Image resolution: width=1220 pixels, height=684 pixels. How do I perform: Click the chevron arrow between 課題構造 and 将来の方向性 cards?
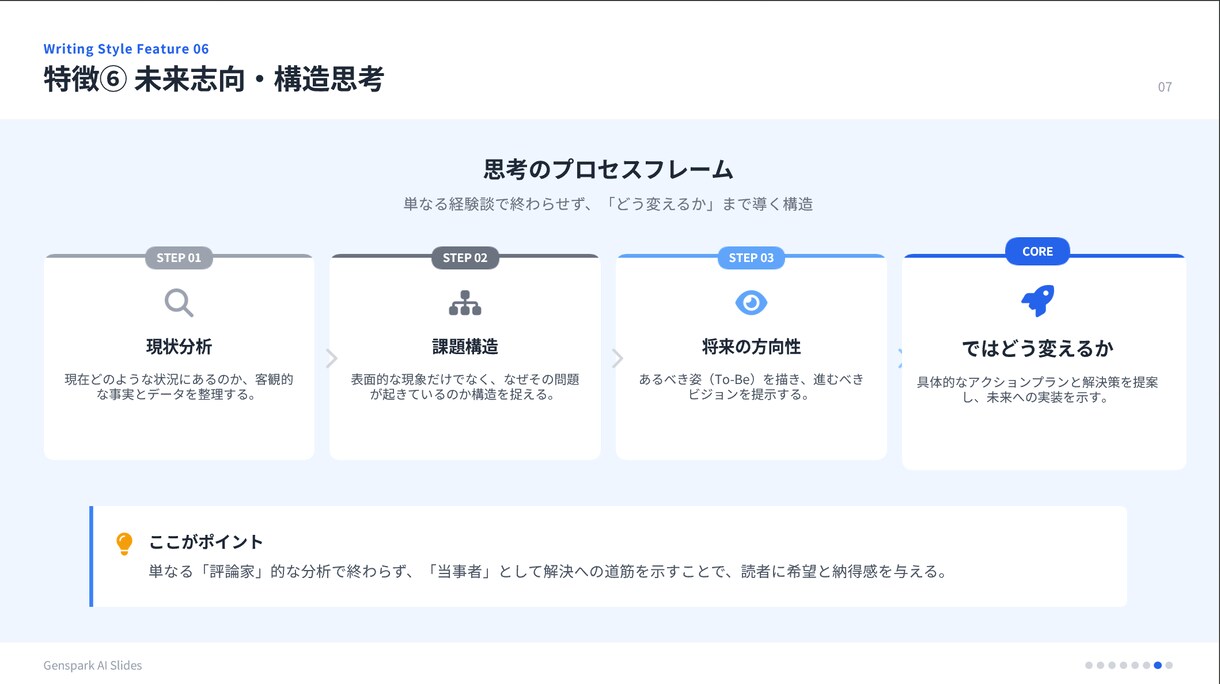tap(618, 358)
